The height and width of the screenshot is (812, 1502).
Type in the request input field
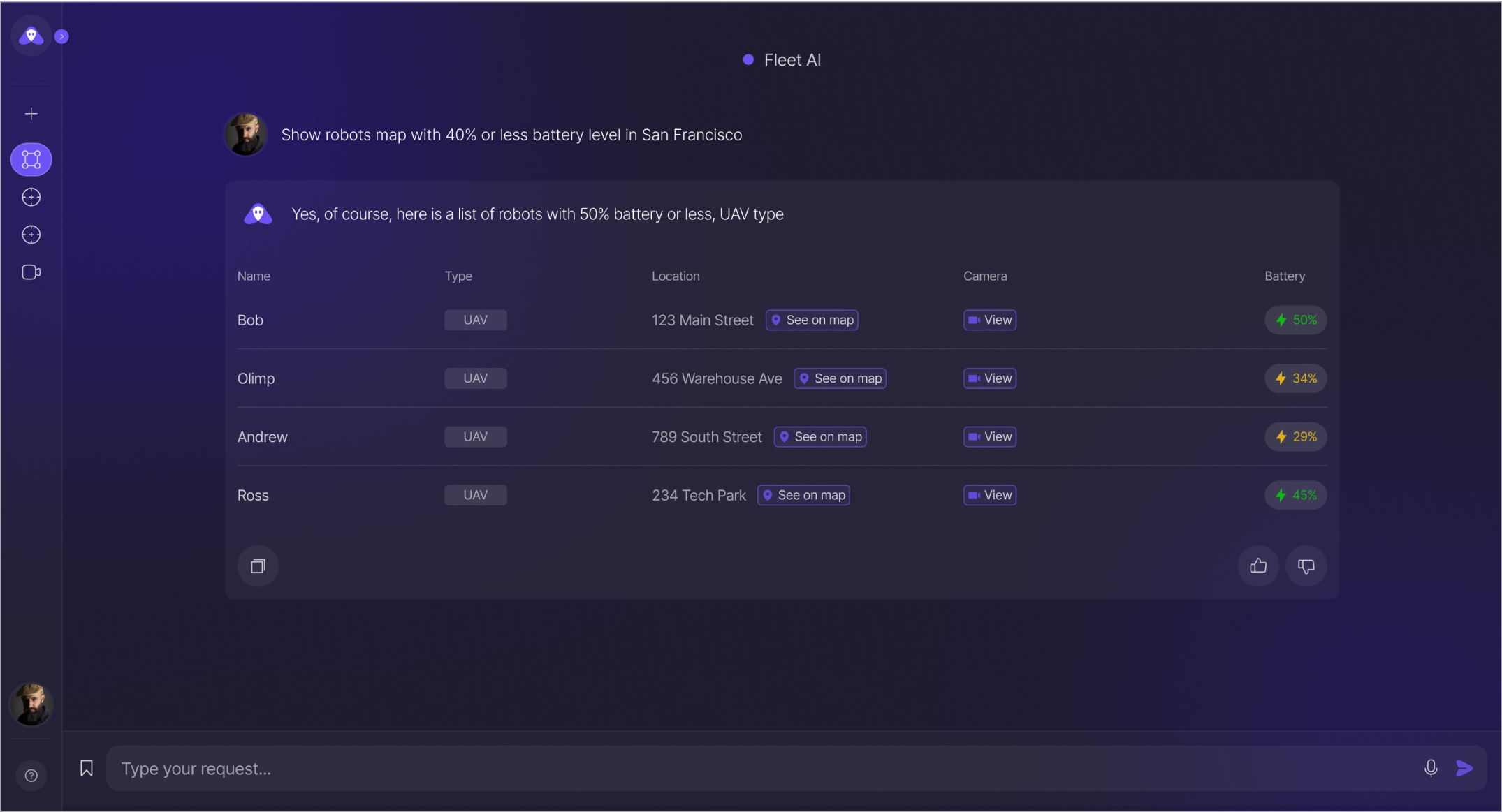tap(761, 768)
